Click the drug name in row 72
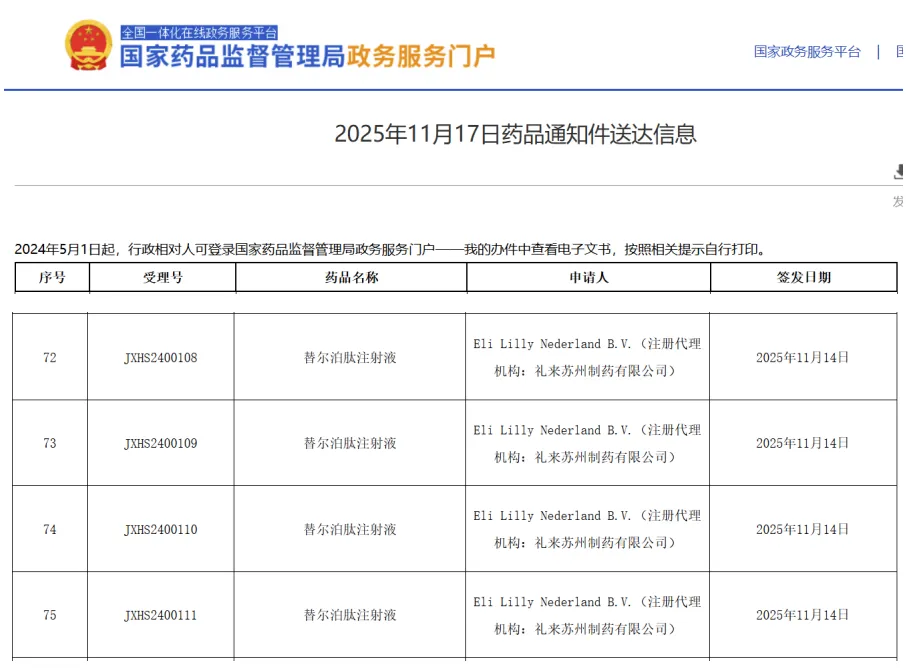906x670 pixels. click(350, 357)
